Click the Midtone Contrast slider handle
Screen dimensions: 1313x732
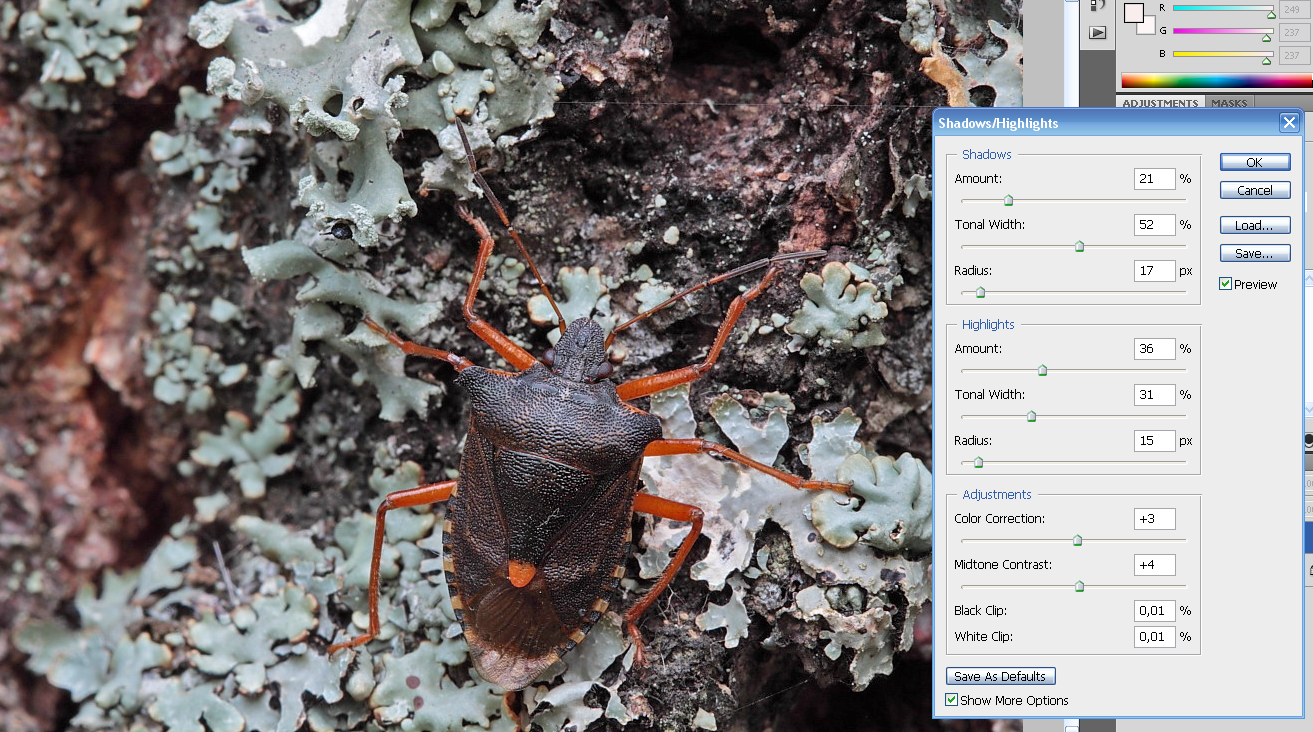tap(1079, 587)
